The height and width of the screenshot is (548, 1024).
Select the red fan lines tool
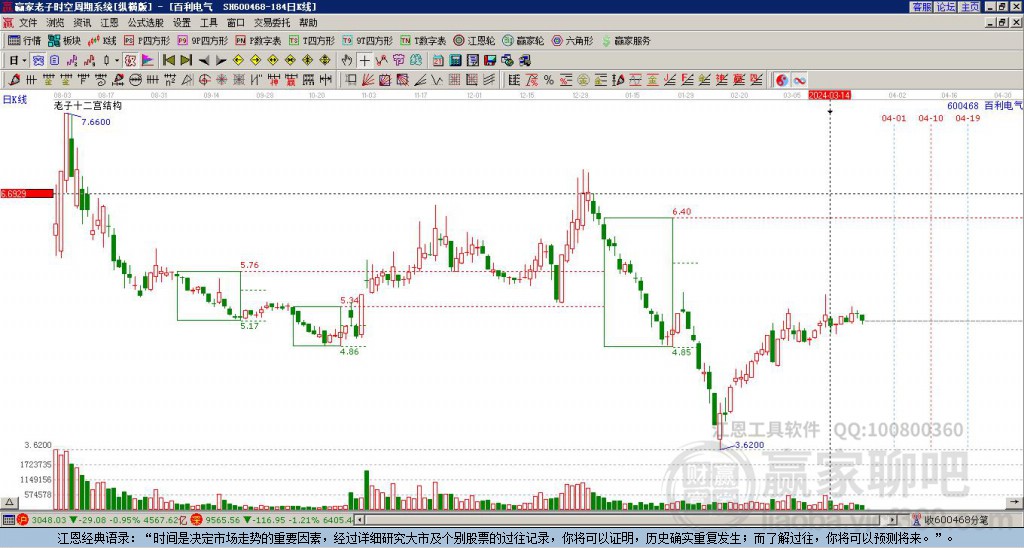368,80
